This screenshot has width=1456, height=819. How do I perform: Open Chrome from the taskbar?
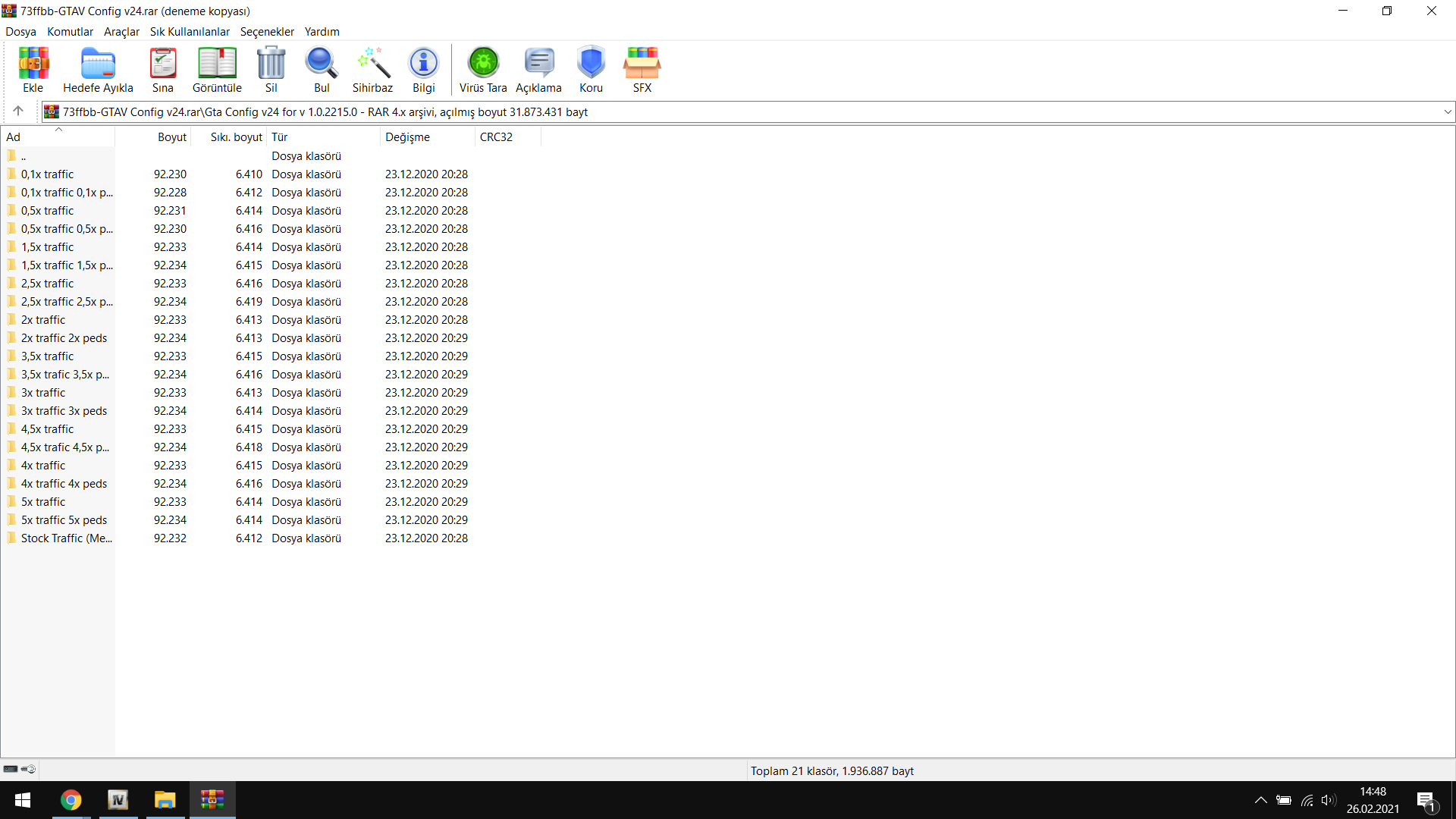point(71,800)
